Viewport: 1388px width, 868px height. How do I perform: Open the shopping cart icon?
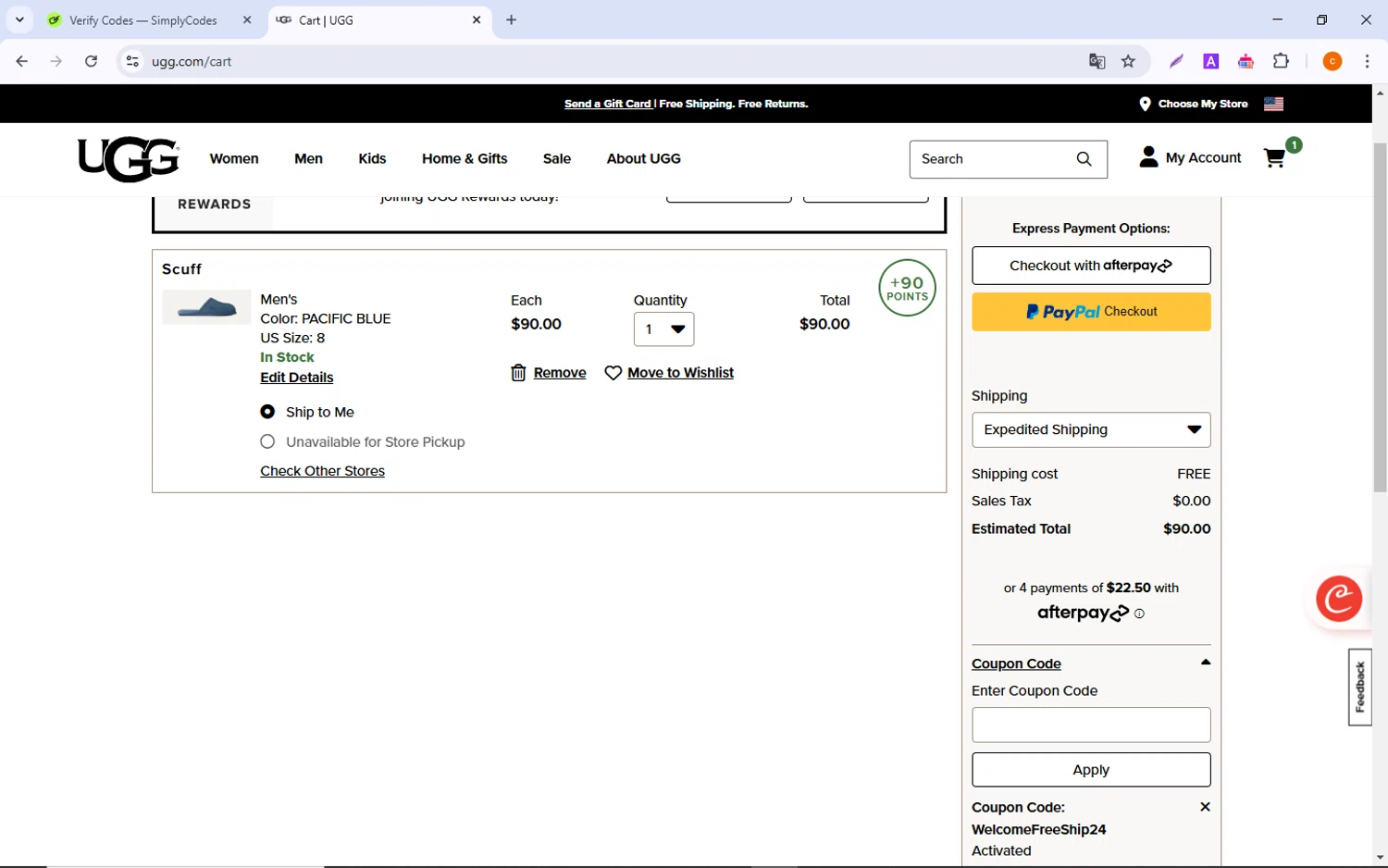point(1275,158)
